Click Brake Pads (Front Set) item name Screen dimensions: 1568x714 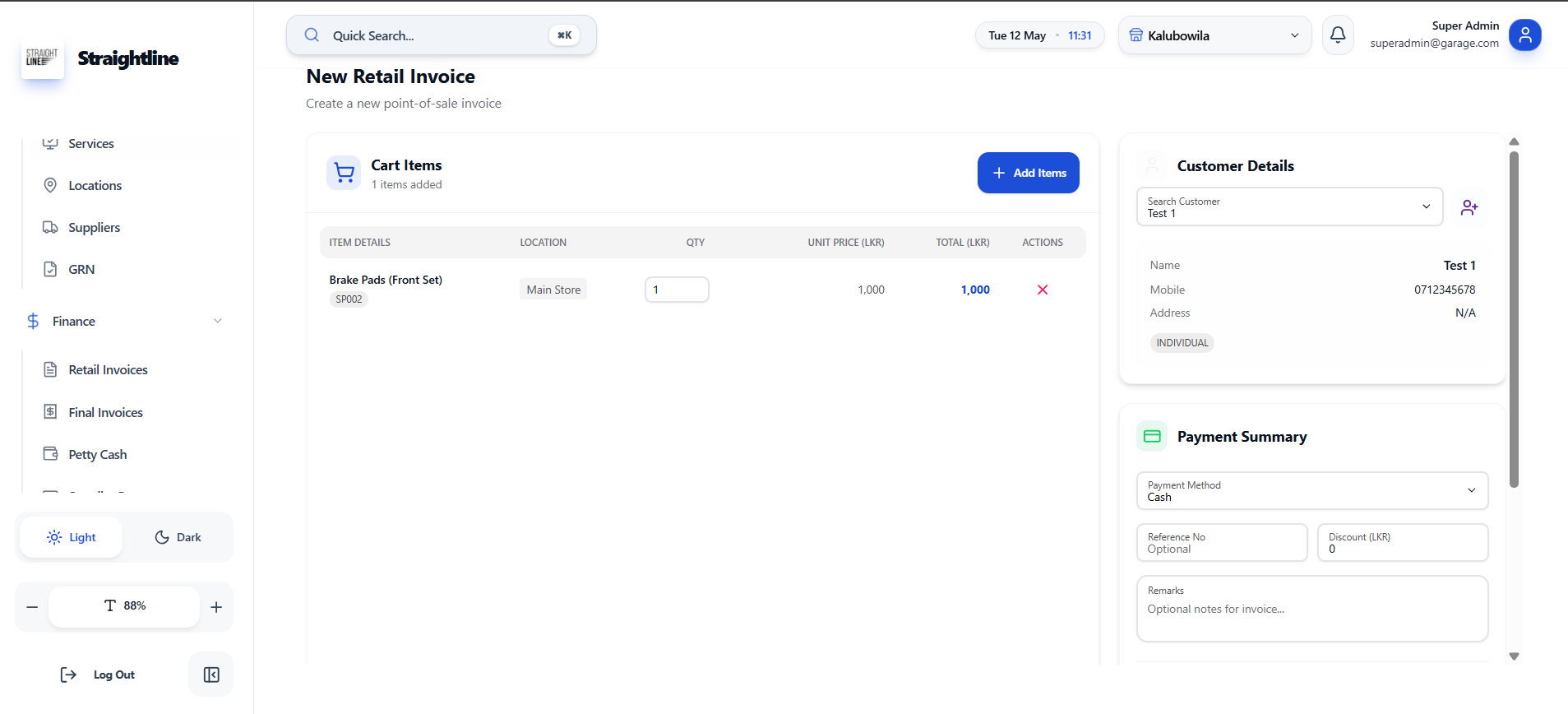[x=386, y=280]
